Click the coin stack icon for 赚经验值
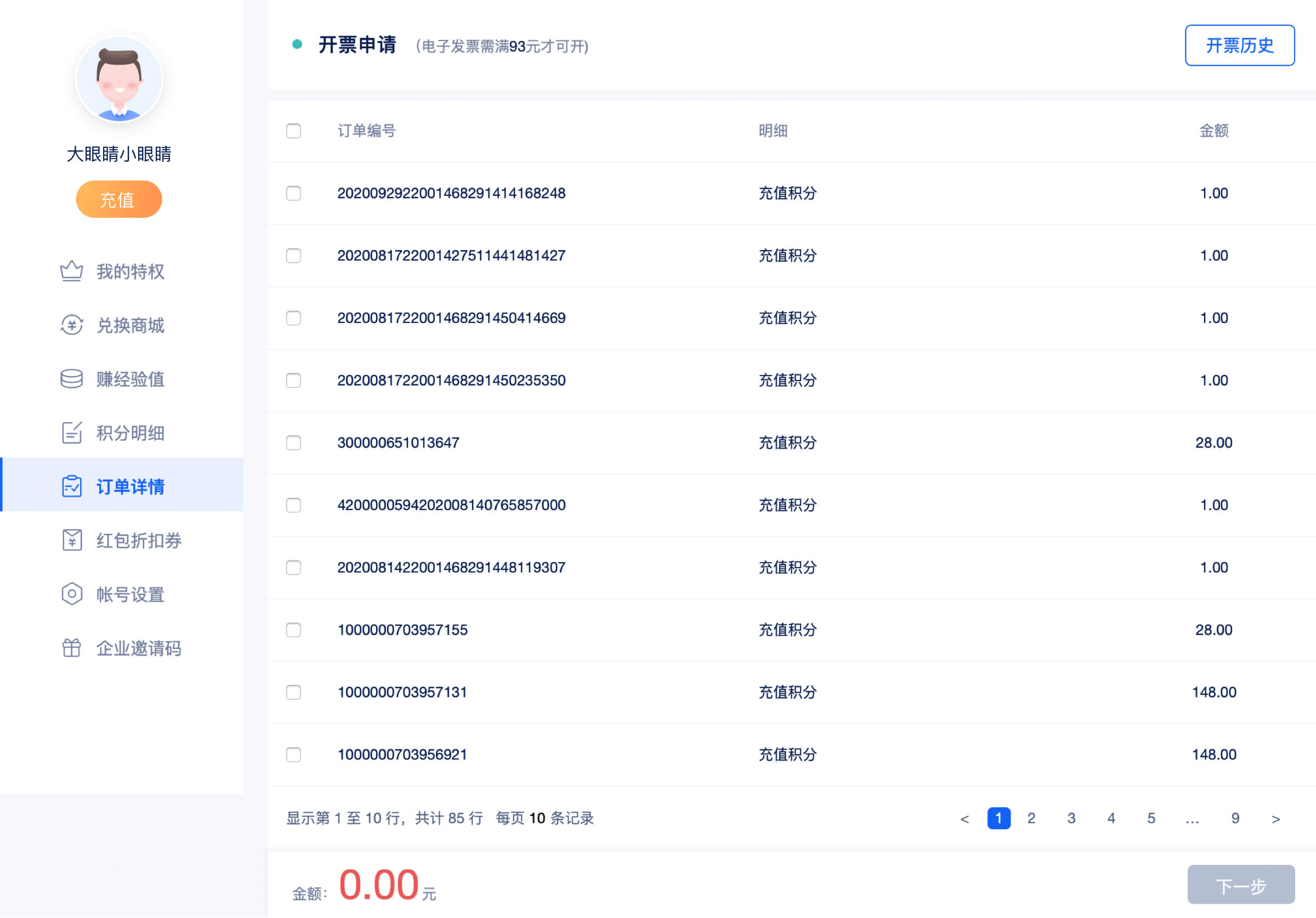1316x918 pixels. 72,379
